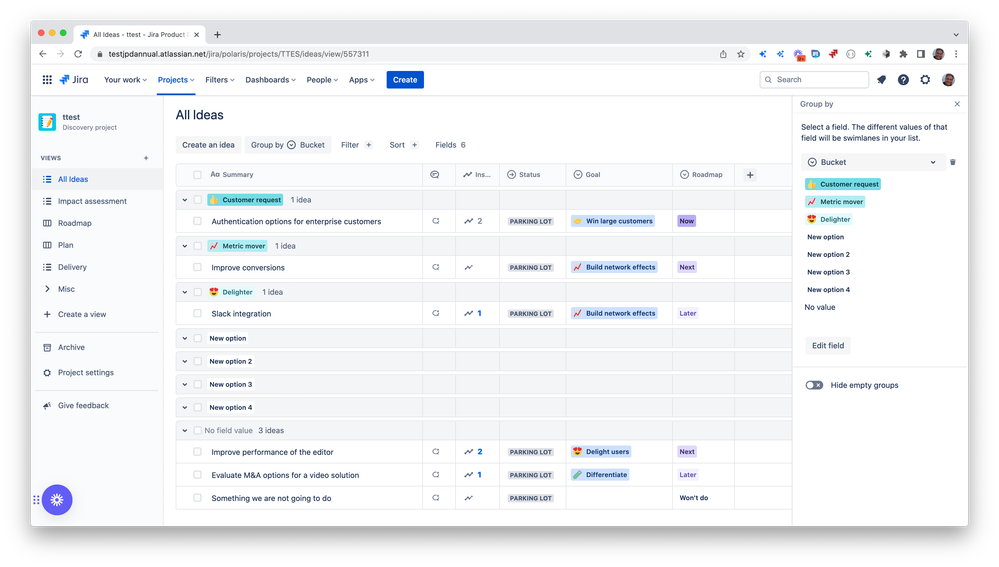
Task: Collapse the New option group chevron
Action: 185,338
